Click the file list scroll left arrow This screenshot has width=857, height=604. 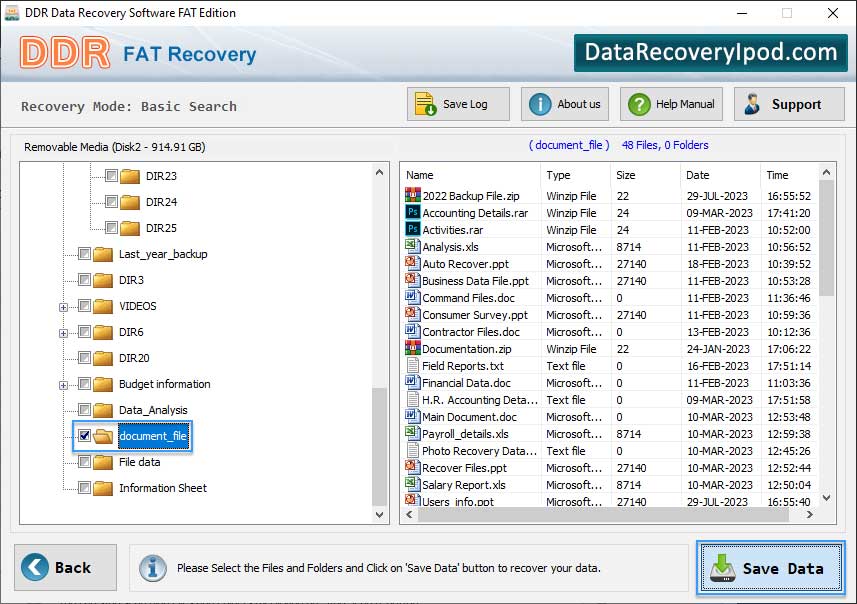(x=409, y=514)
